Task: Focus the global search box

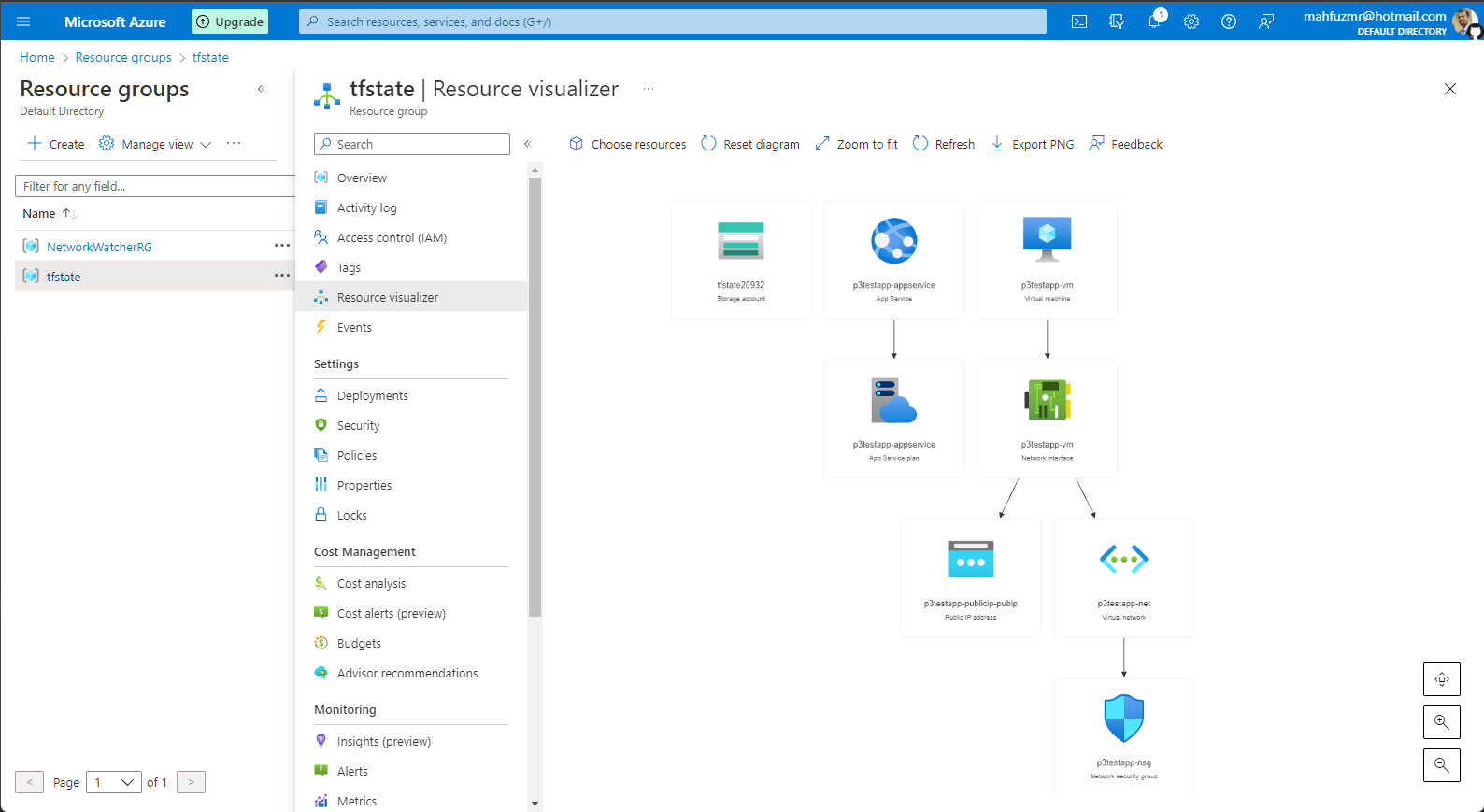Action: point(673,21)
